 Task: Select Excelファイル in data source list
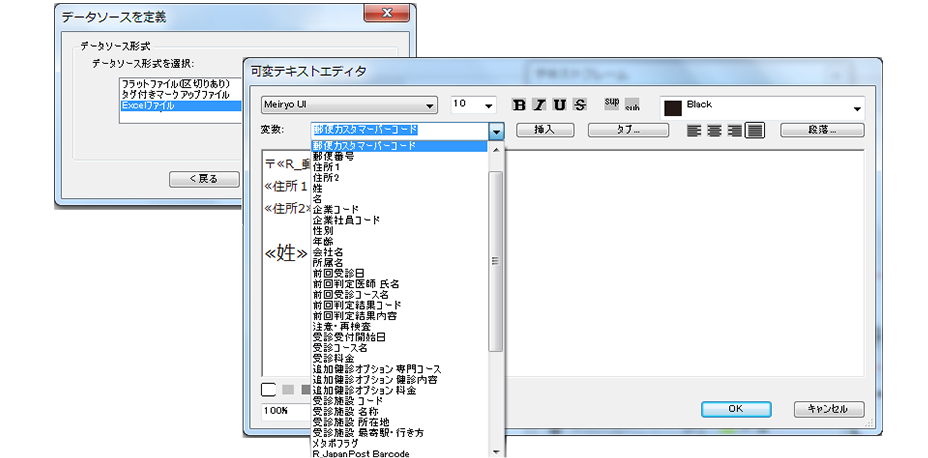(x=147, y=105)
